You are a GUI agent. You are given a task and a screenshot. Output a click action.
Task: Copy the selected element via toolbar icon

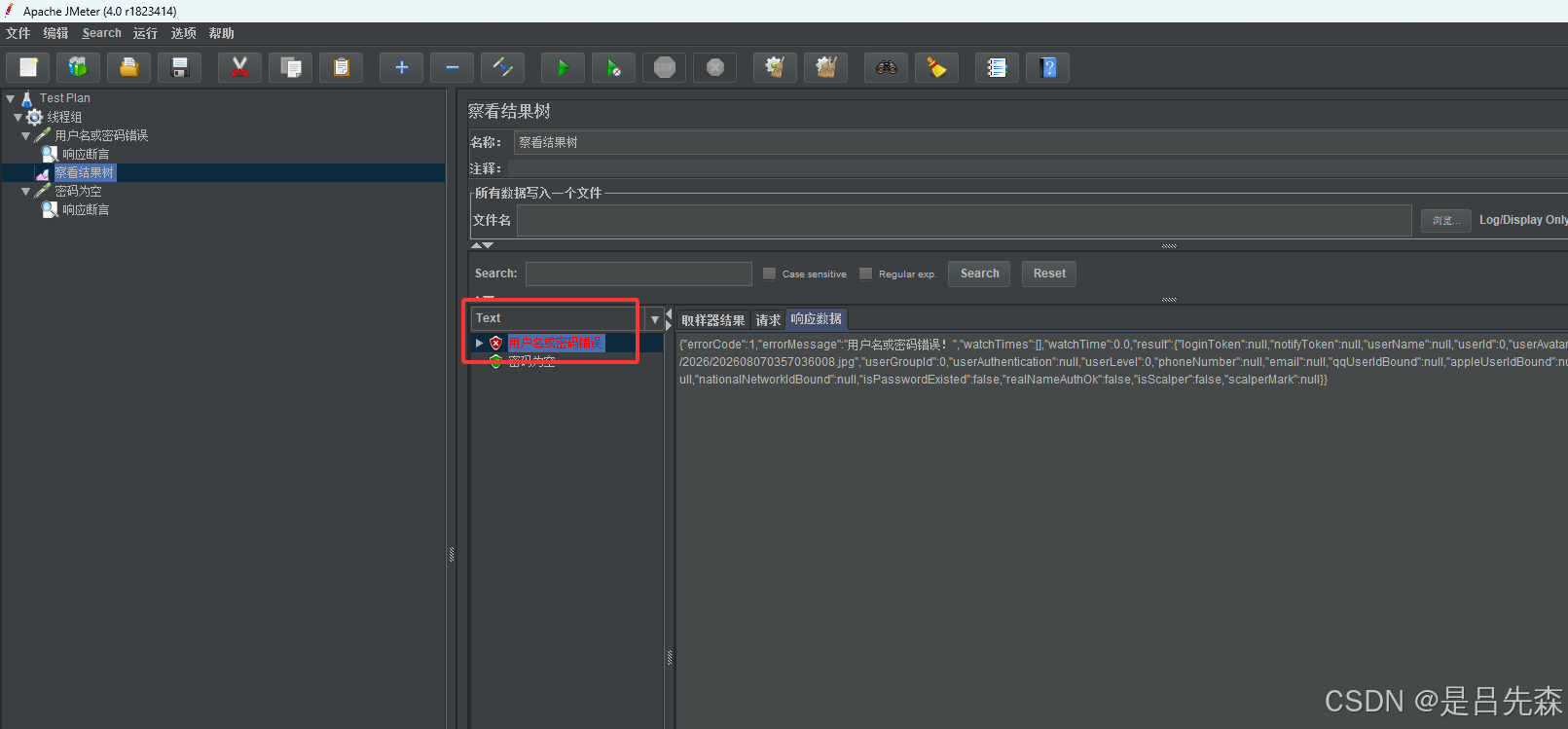pyautogui.click(x=290, y=67)
